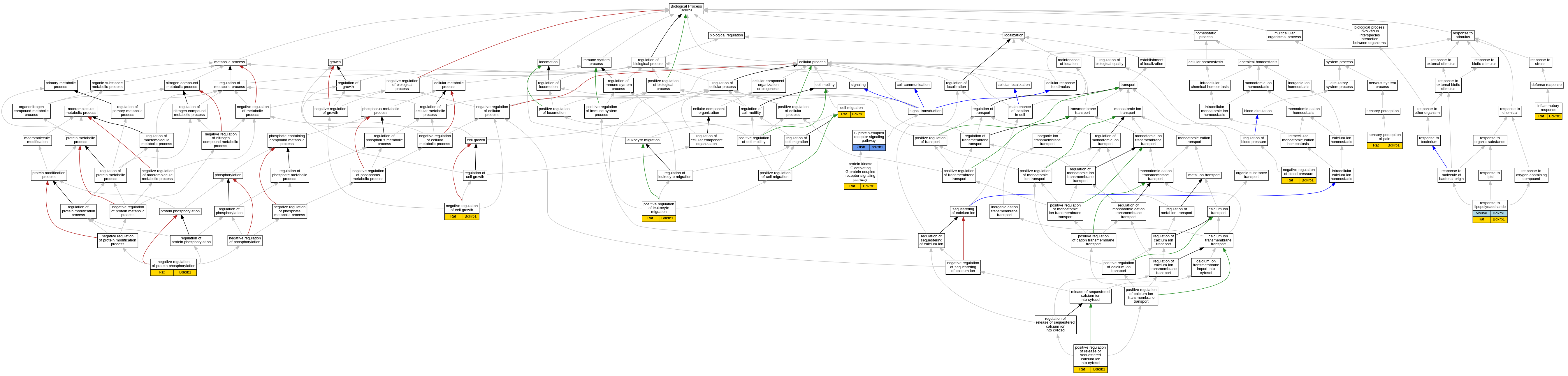Click the 'interspecies interaction between organisms' node
Screen dimensions: 1568x376
tap(1369, 35)
